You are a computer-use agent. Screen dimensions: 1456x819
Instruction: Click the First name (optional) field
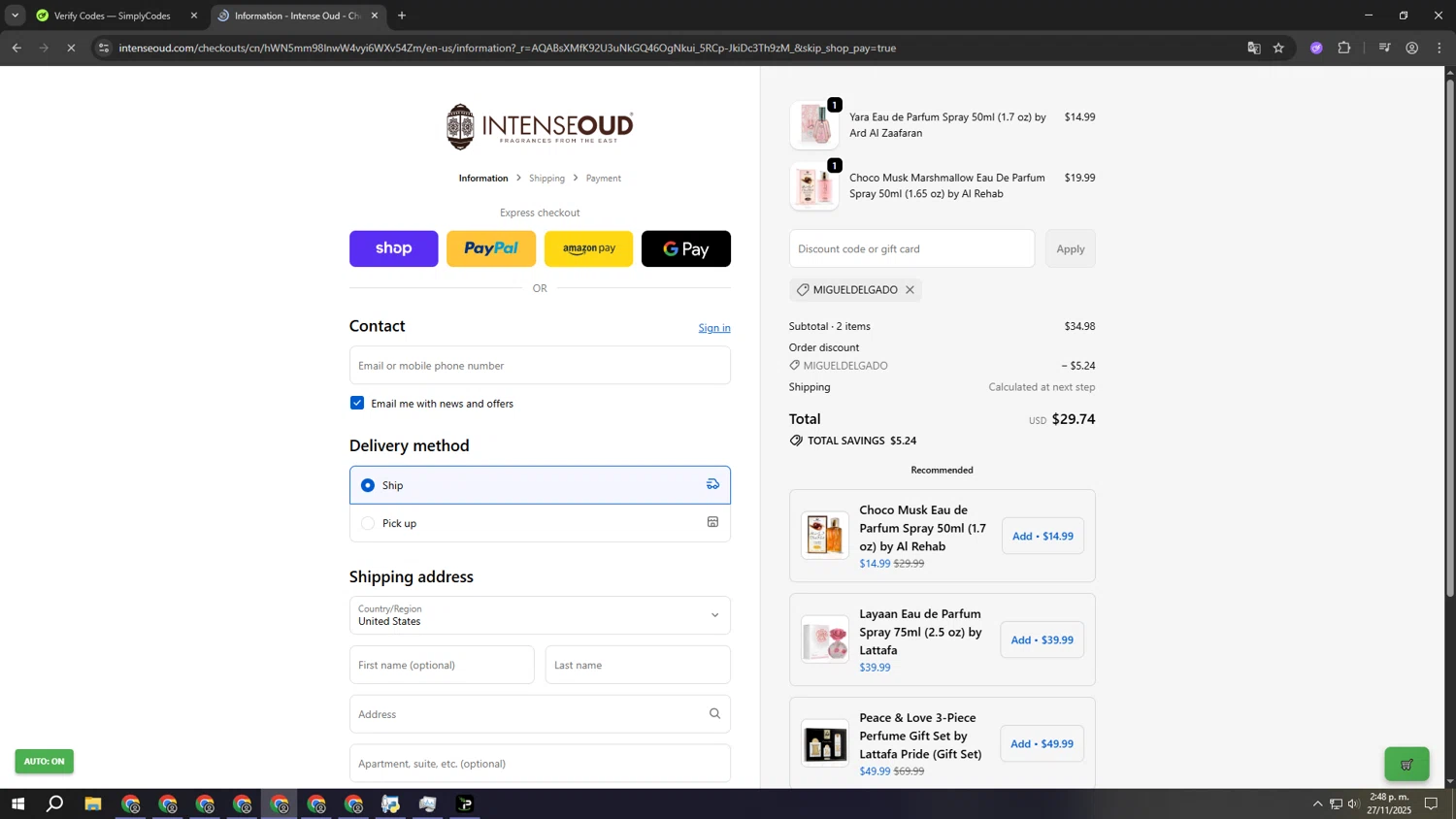pos(442,665)
